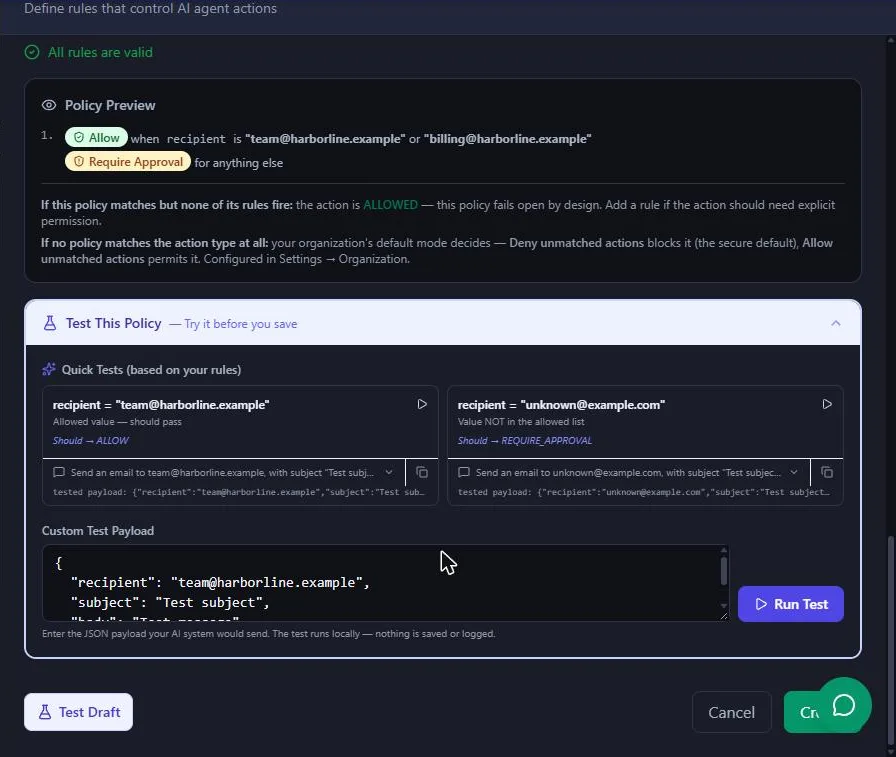Cancel policy creation
The height and width of the screenshot is (757, 896).
point(731,712)
